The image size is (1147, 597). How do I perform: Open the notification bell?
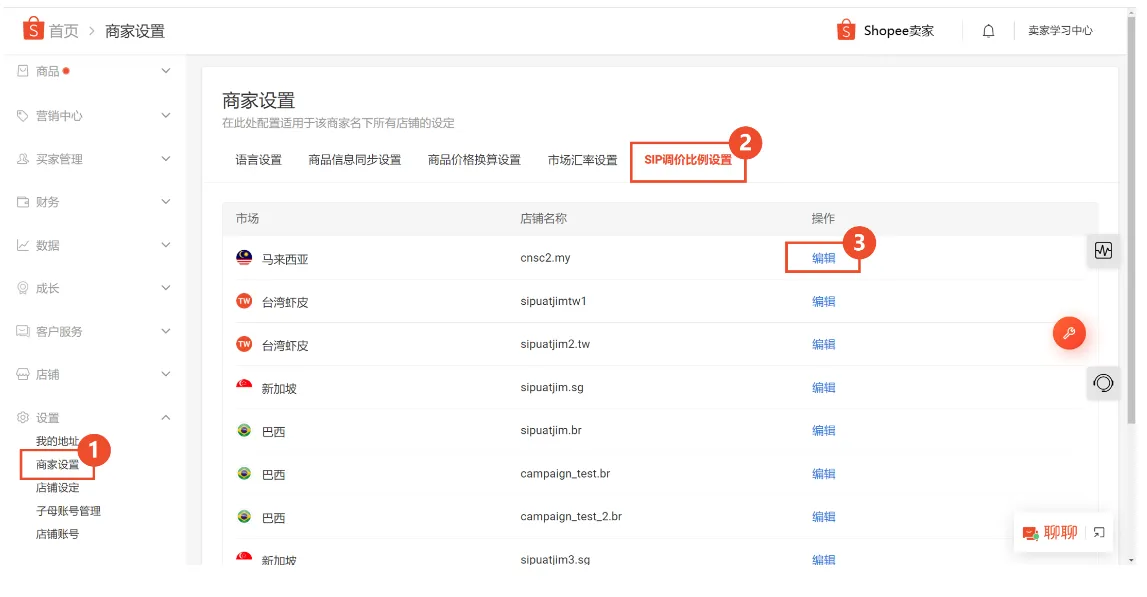pos(988,31)
